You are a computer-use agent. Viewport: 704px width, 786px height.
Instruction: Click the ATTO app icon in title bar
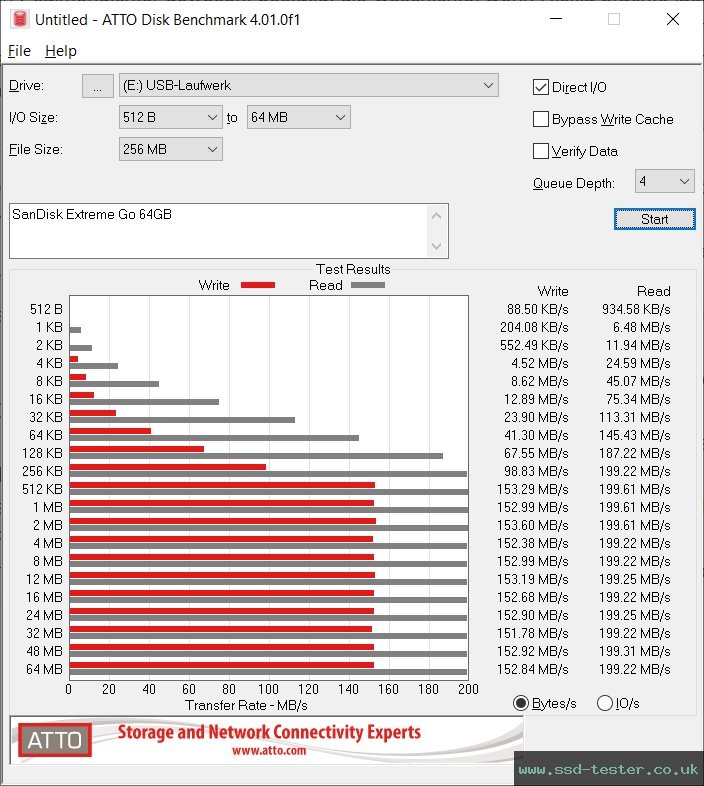click(x=19, y=19)
